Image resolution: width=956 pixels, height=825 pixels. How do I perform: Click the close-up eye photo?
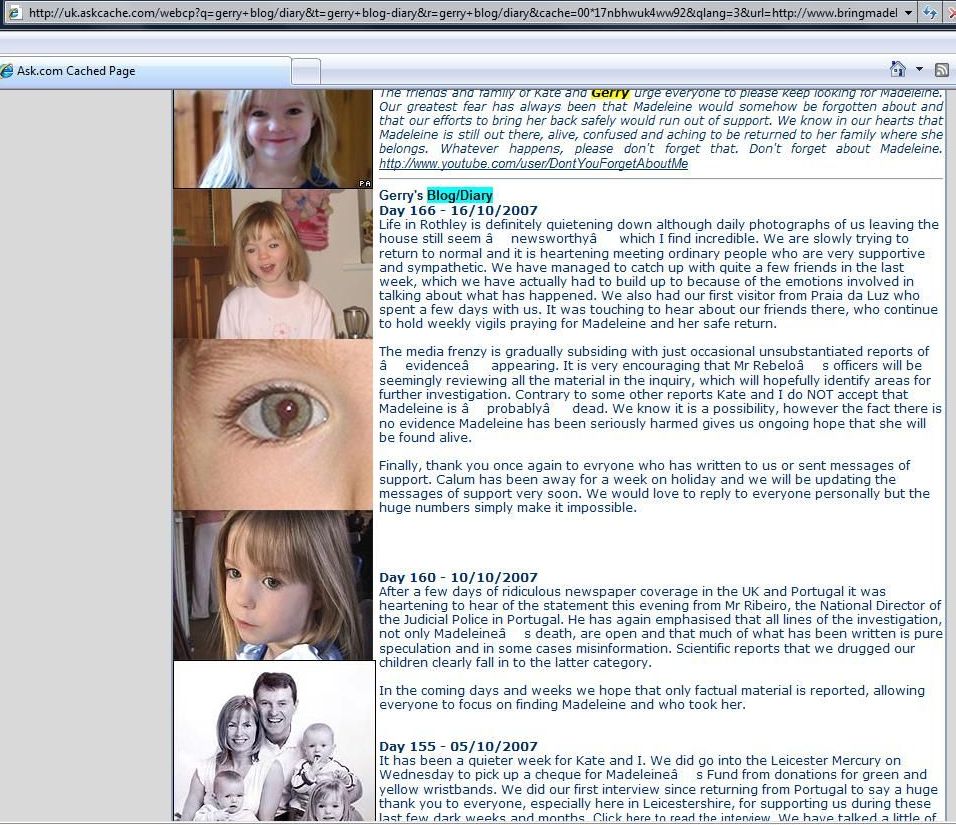click(x=273, y=425)
